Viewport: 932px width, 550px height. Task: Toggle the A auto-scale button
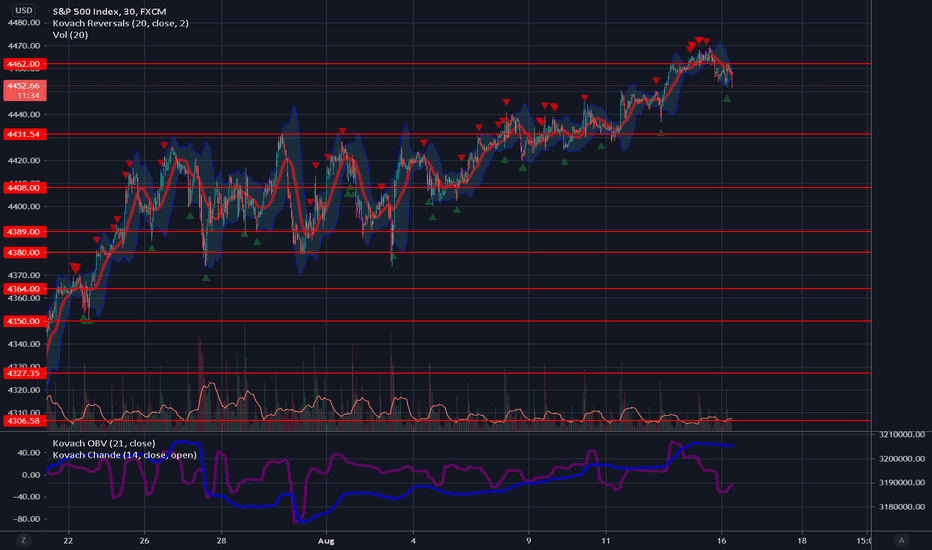click(x=901, y=540)
